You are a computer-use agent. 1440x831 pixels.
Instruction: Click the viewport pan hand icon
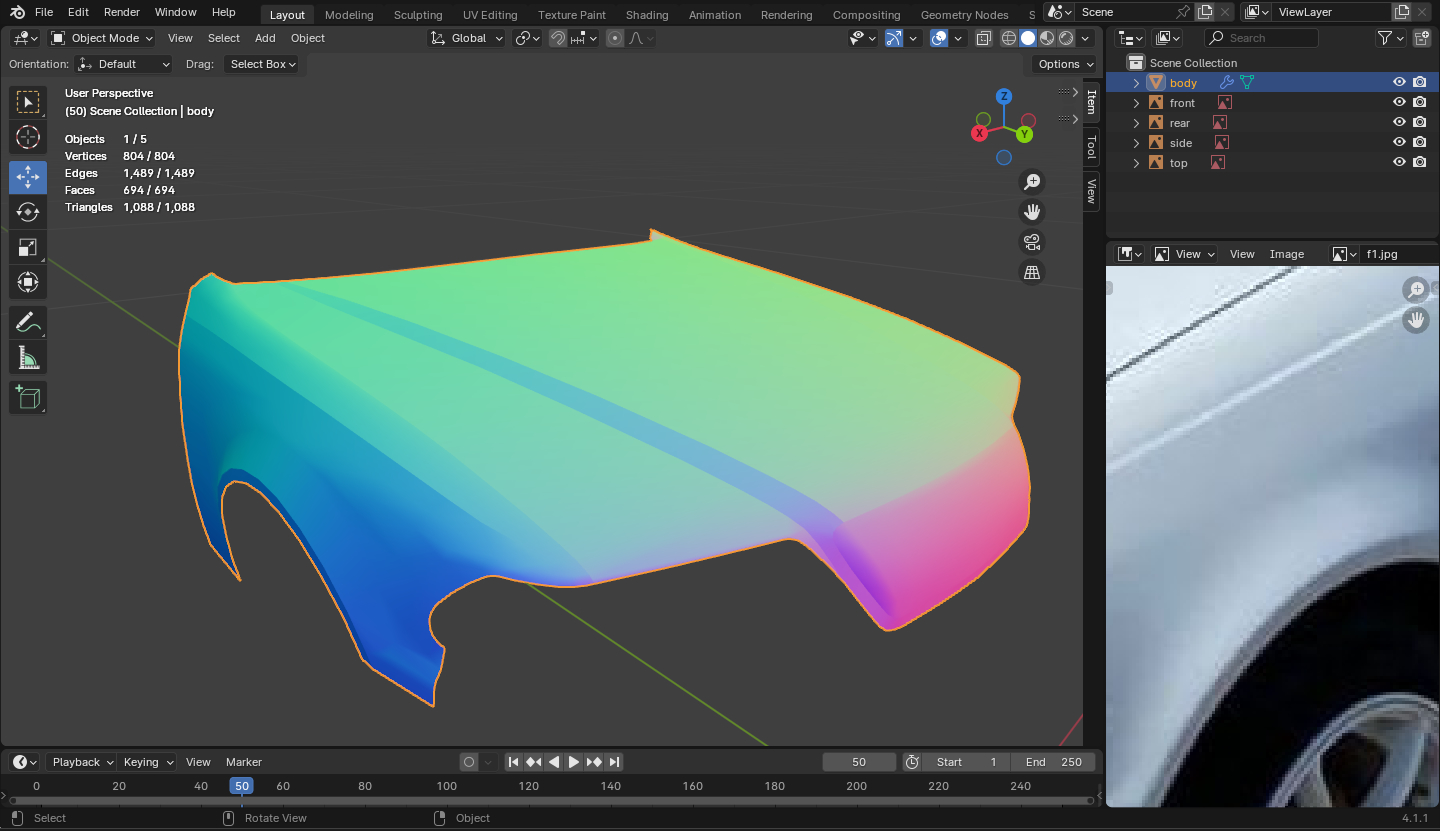click(x=1032, y=212)
